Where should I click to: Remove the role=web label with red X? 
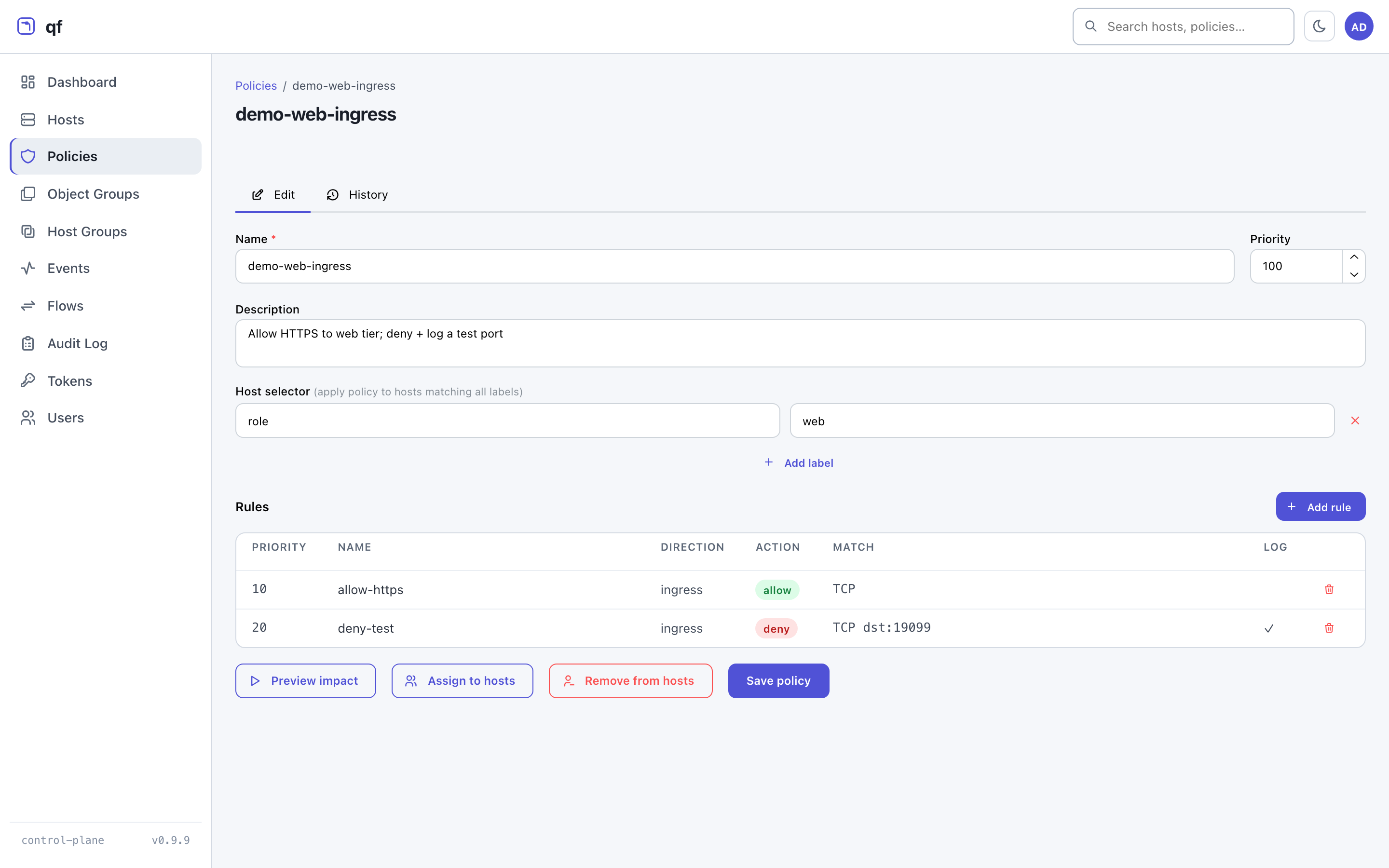(x=1355, y=421)
